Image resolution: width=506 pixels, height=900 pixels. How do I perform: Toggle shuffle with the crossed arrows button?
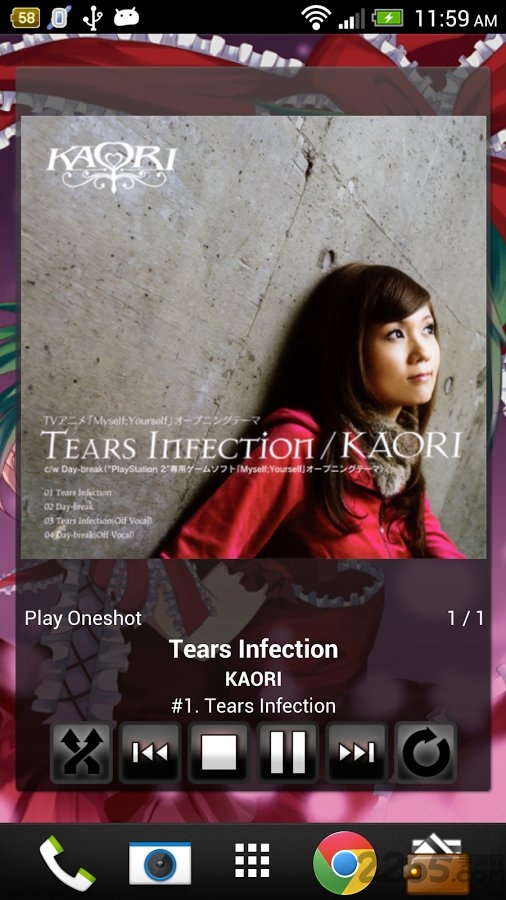(81, 752)
